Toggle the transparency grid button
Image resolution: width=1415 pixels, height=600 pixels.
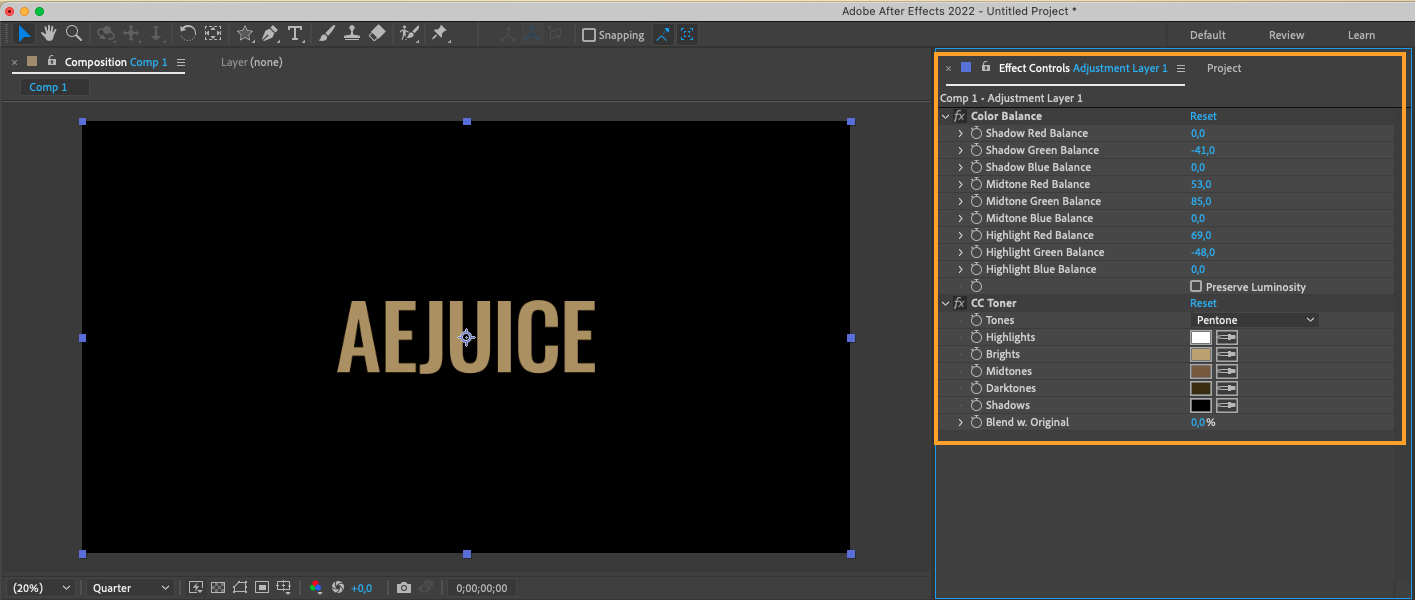point(218,588)
